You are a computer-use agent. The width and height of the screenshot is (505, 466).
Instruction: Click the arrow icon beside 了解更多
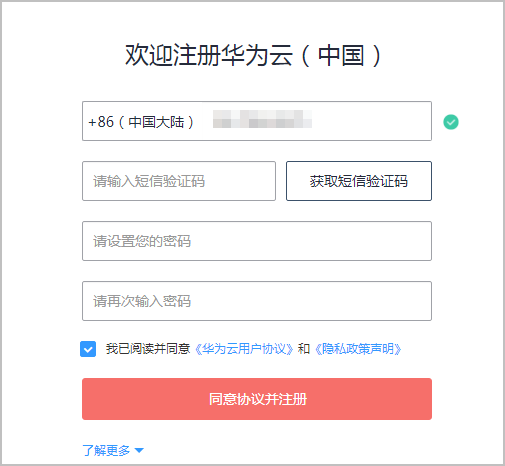(x=139, y=451)
